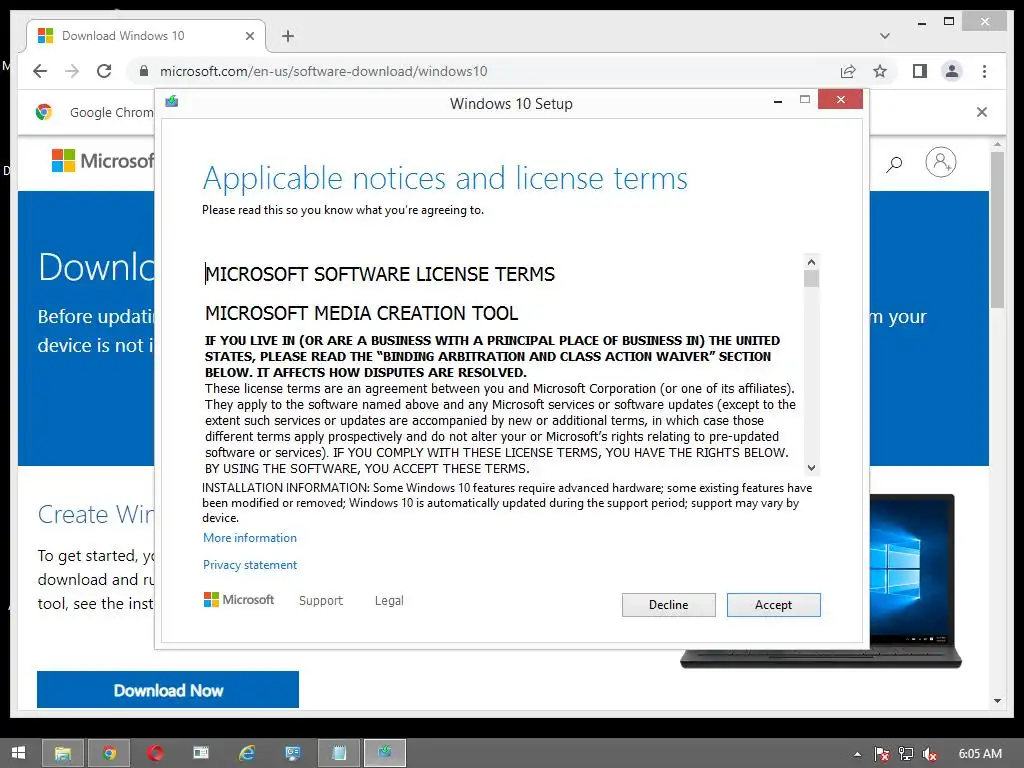Click the Support link in setup footer
The image size is (1024, 768).
click(321, 600)
